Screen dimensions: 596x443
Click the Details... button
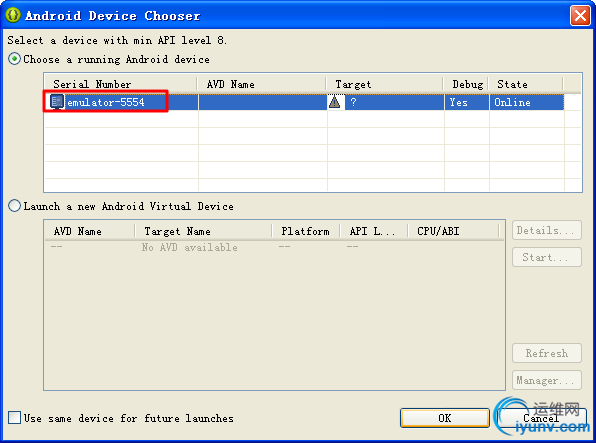click(x=547, y=230)
